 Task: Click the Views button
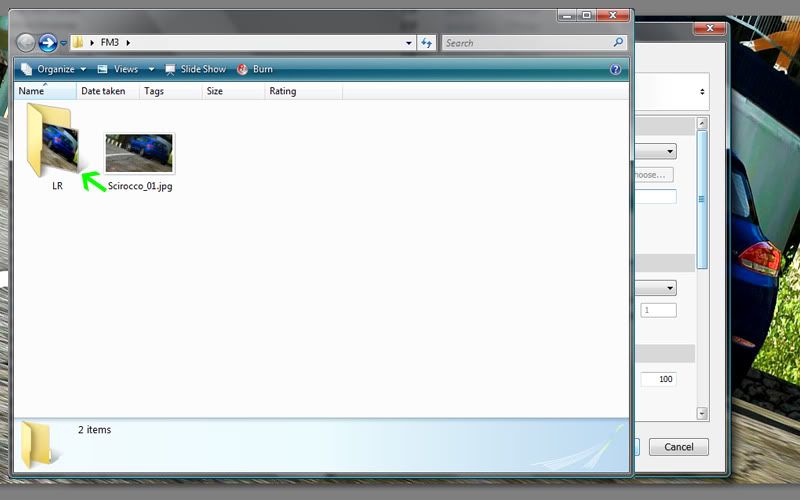pos(119,69)
